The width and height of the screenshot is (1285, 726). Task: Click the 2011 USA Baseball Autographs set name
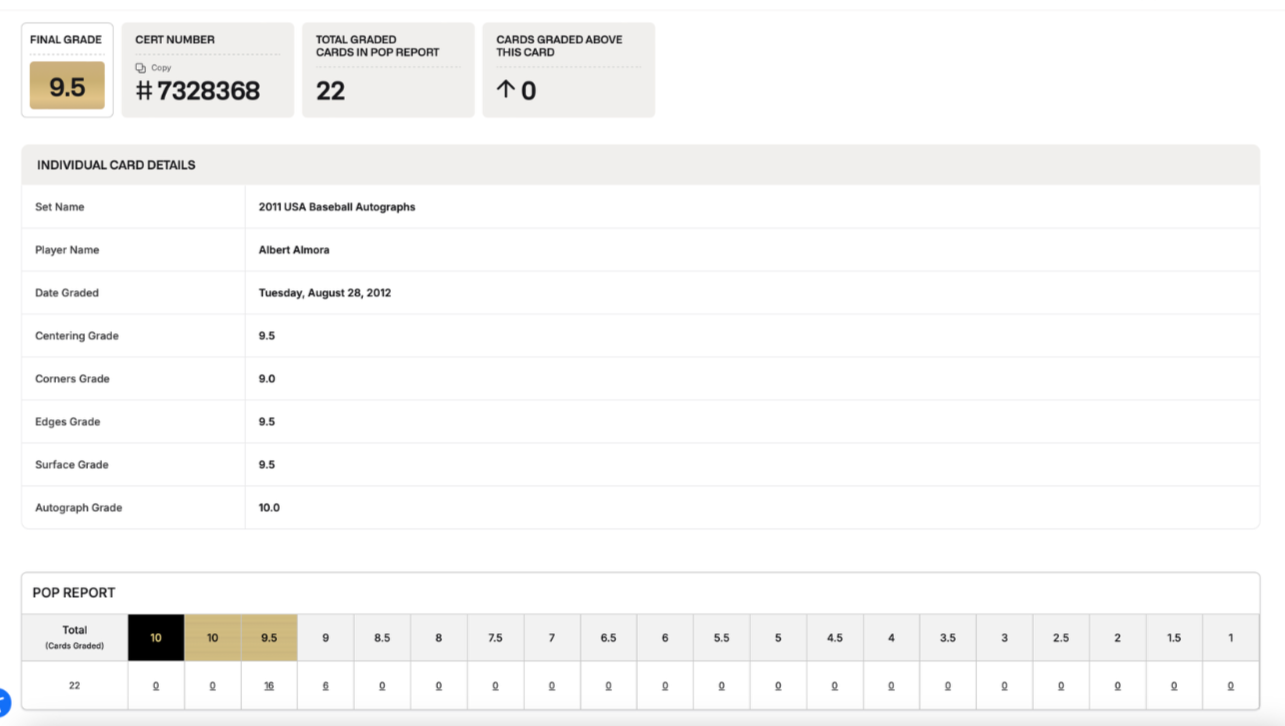(x=336, y=207)
